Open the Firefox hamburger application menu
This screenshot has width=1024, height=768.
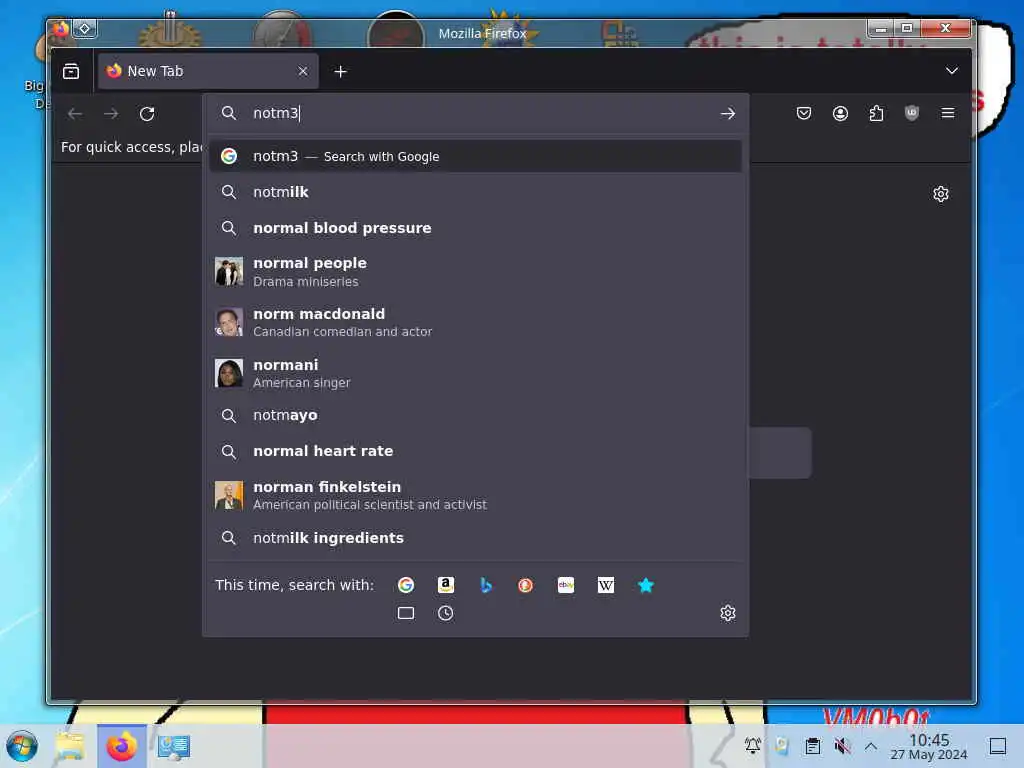click(948, 113)
